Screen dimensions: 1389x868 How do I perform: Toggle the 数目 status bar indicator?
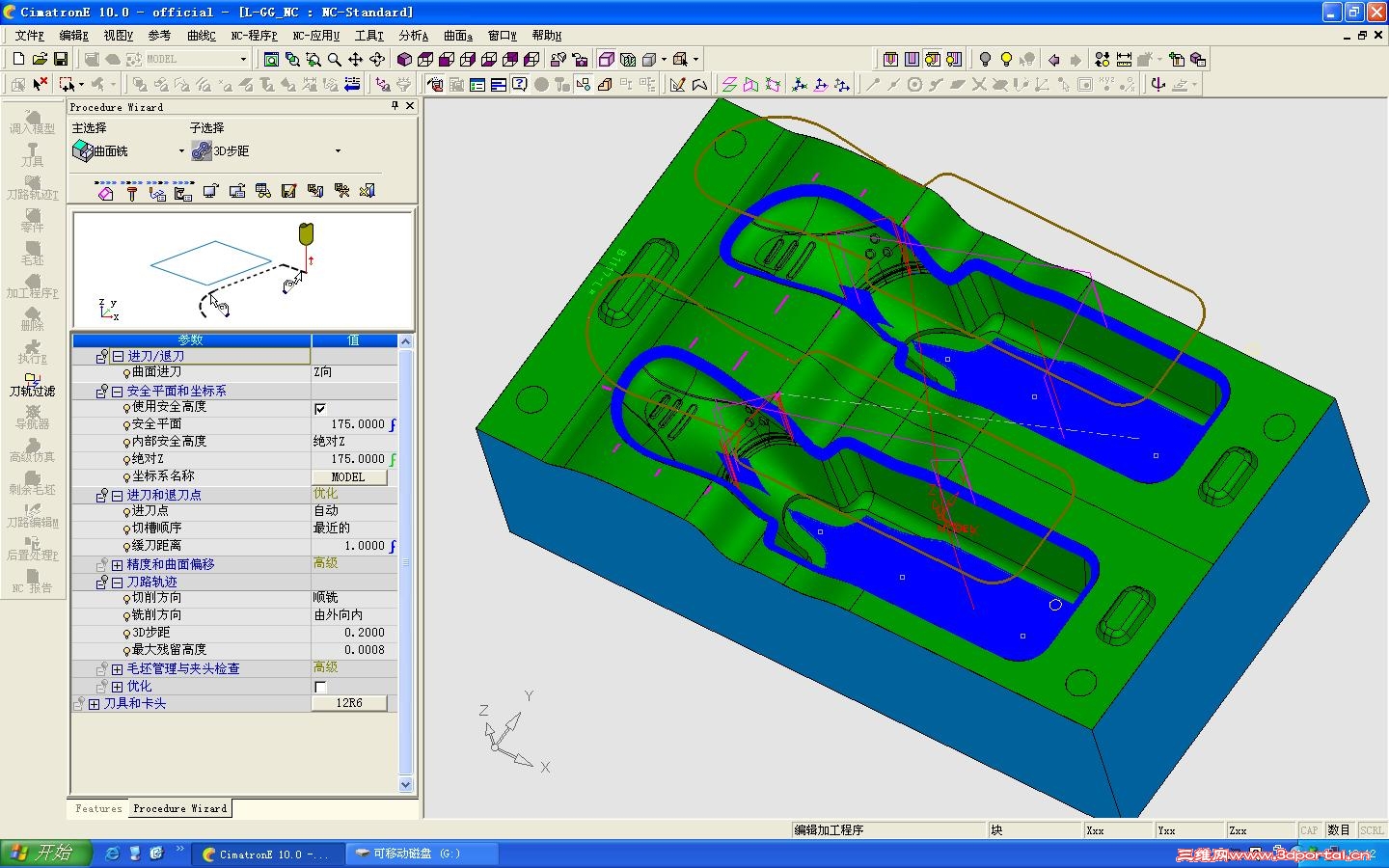1339,830
